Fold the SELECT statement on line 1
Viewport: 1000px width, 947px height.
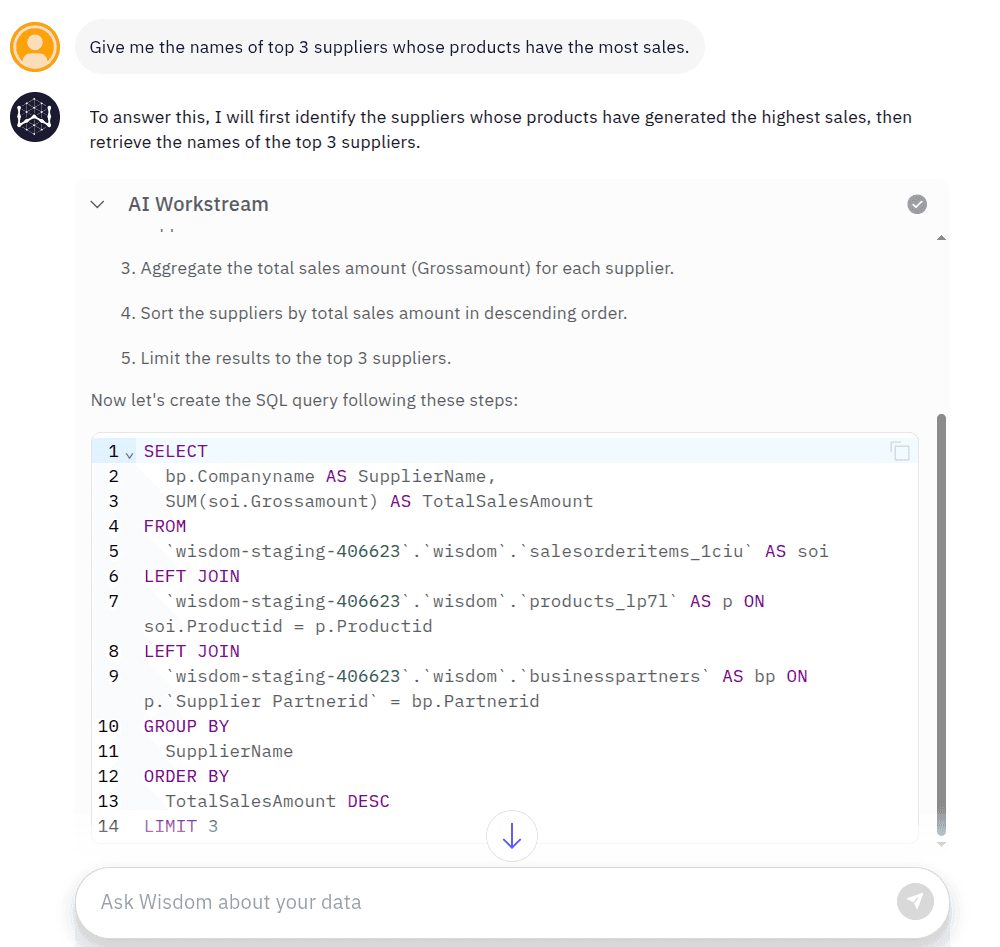coord(127,452)
